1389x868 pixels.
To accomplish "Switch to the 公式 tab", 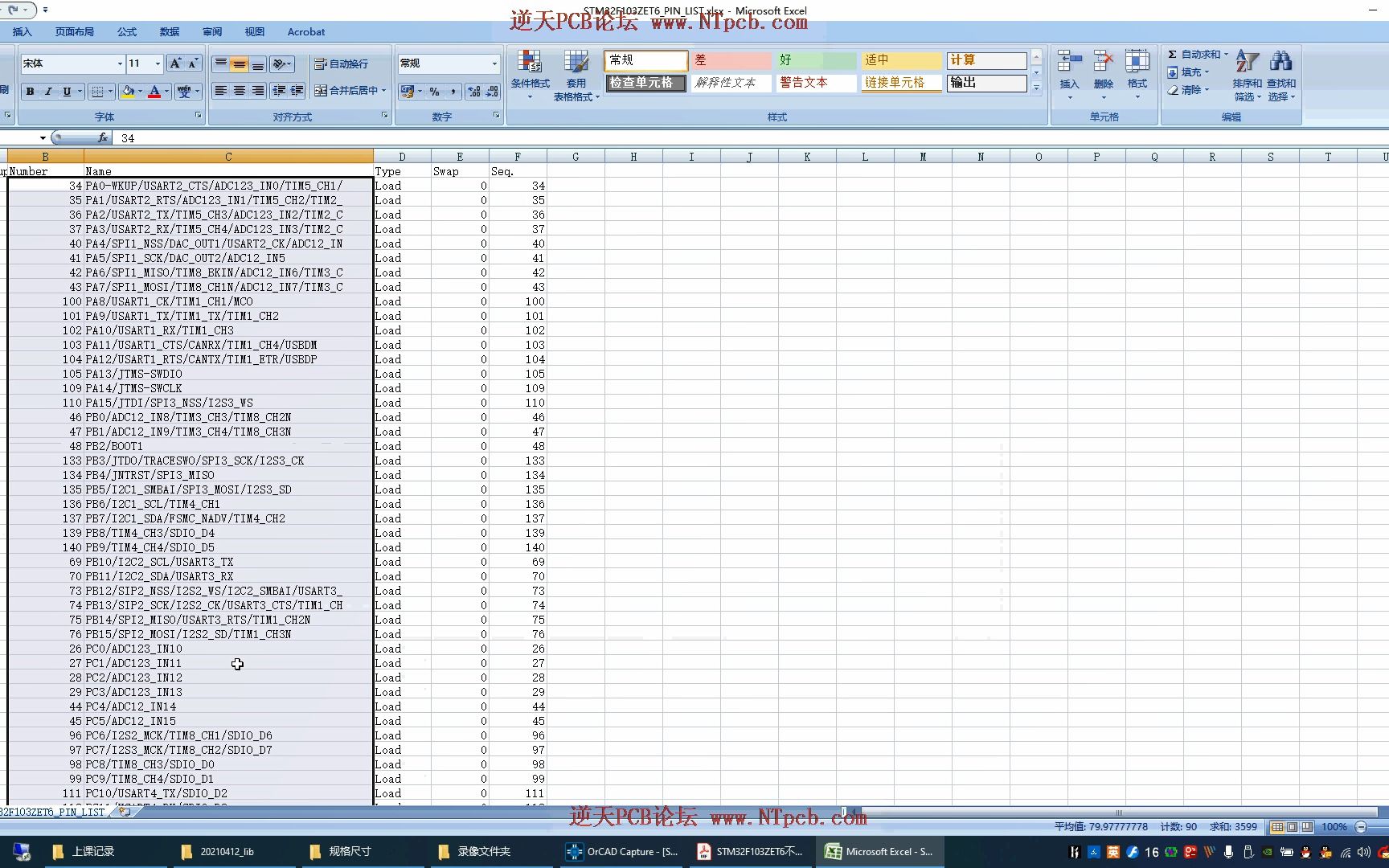I will 127,32.
